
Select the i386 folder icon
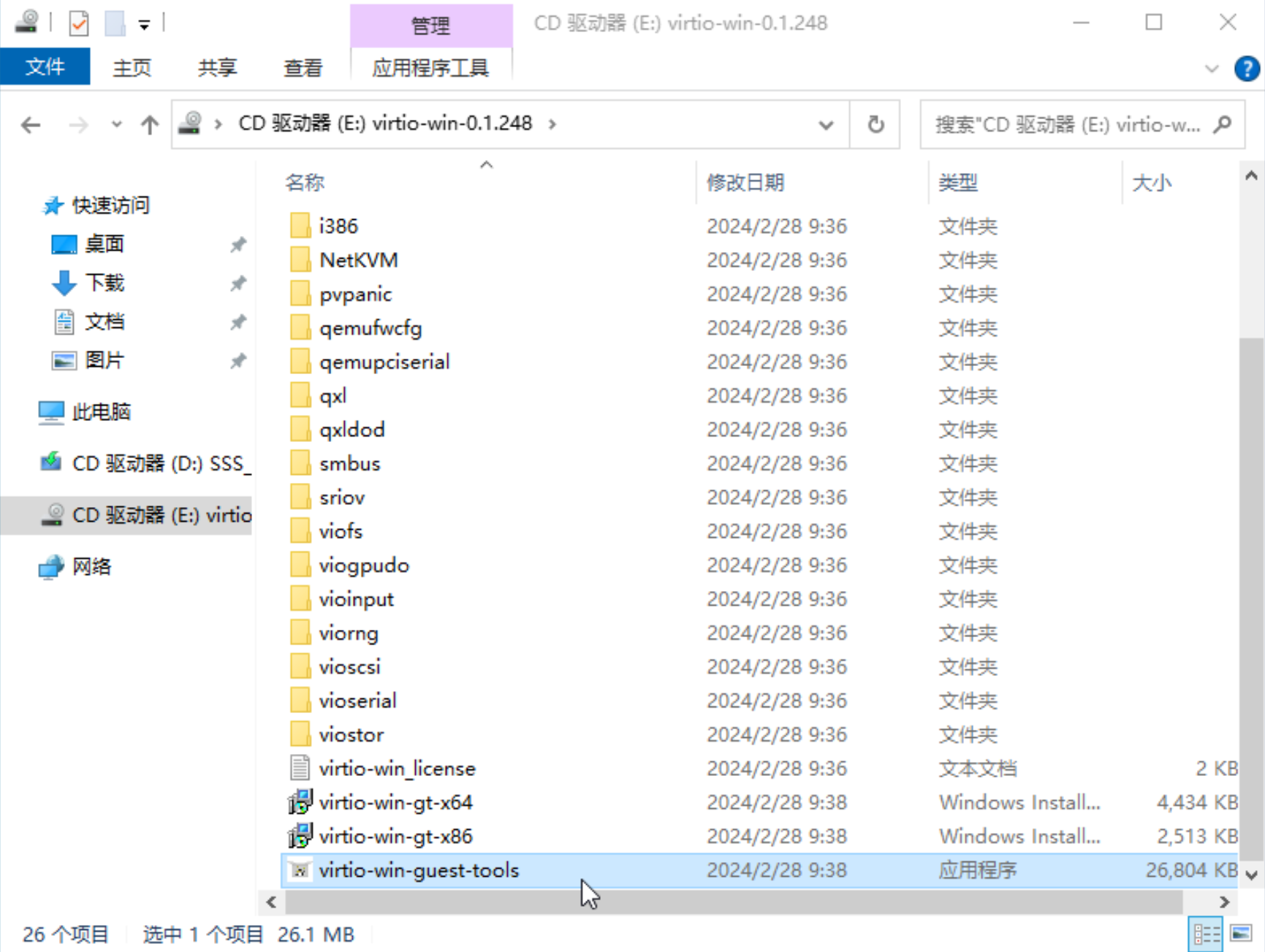click(300, 226)
